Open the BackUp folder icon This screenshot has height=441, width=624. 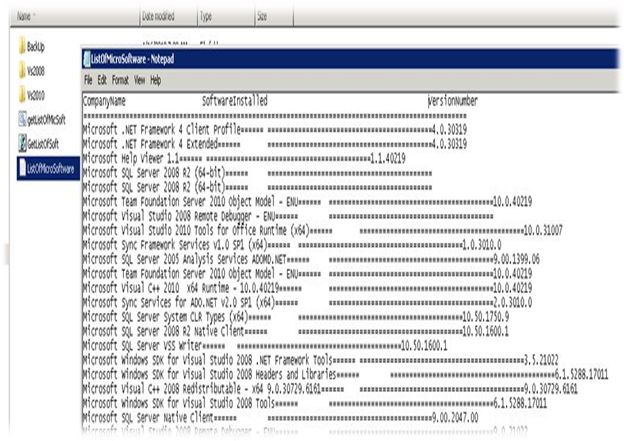click(22, 46)
